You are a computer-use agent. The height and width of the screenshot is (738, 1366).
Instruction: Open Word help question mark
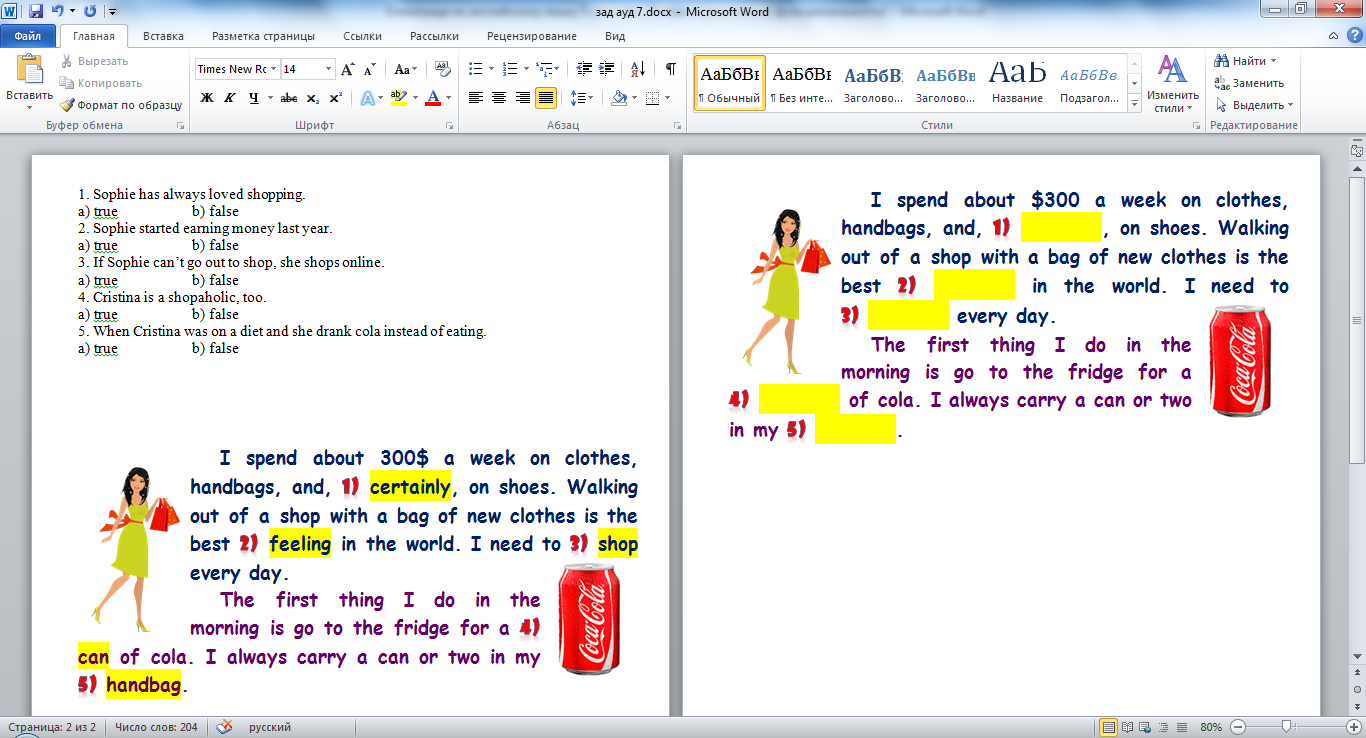[1354, 36]
